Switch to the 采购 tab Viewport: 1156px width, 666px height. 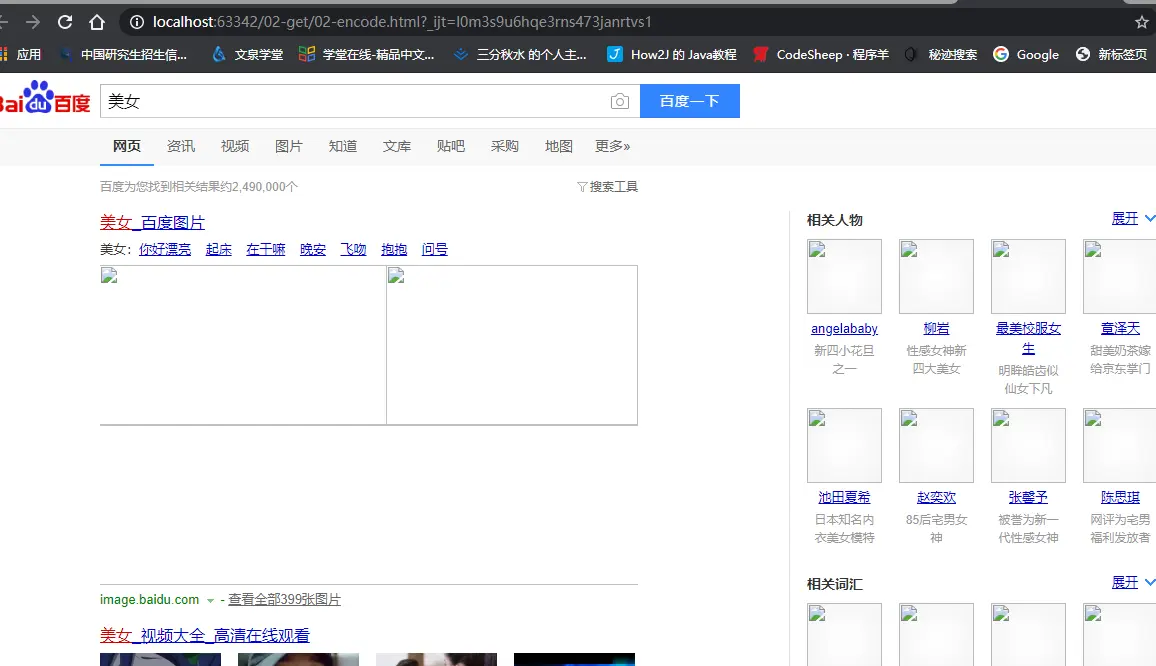(x=504, y=146)
